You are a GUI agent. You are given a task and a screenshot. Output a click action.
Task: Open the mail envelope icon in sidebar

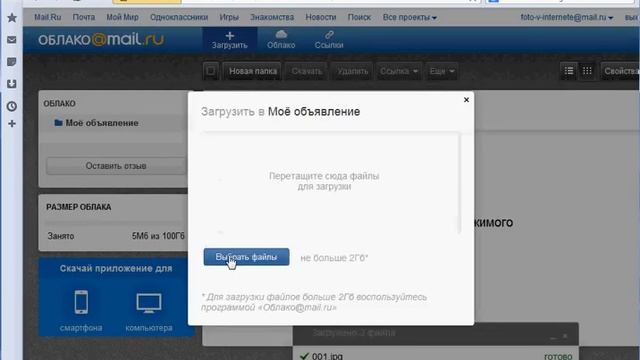tap(12, 40)
